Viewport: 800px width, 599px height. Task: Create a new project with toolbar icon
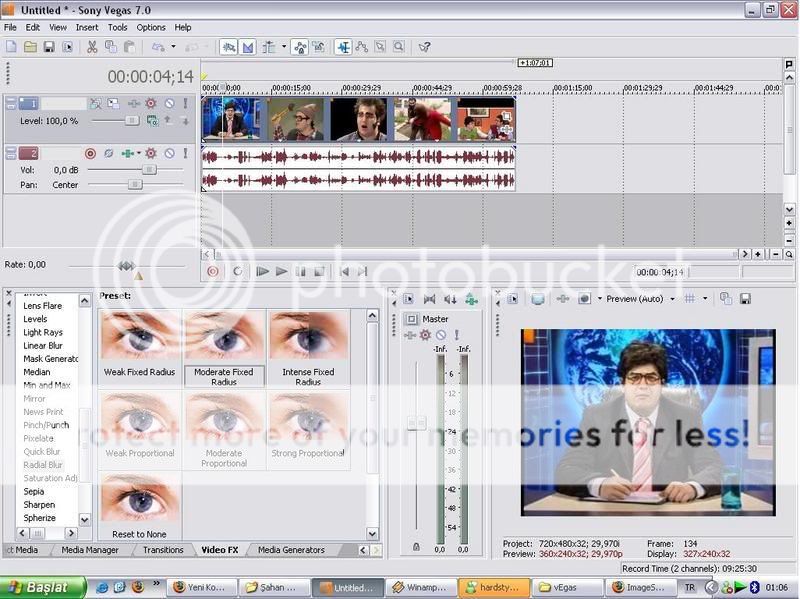click(11, 47)
